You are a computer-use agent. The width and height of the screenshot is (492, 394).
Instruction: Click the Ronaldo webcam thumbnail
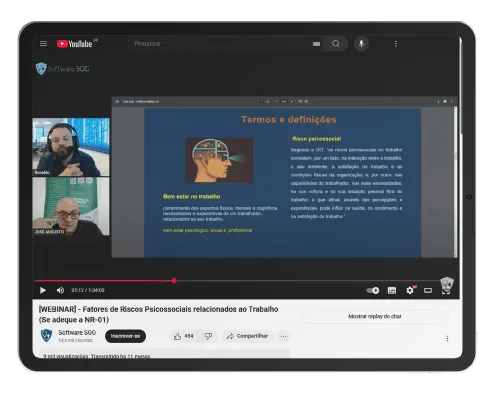coord(71,147)
